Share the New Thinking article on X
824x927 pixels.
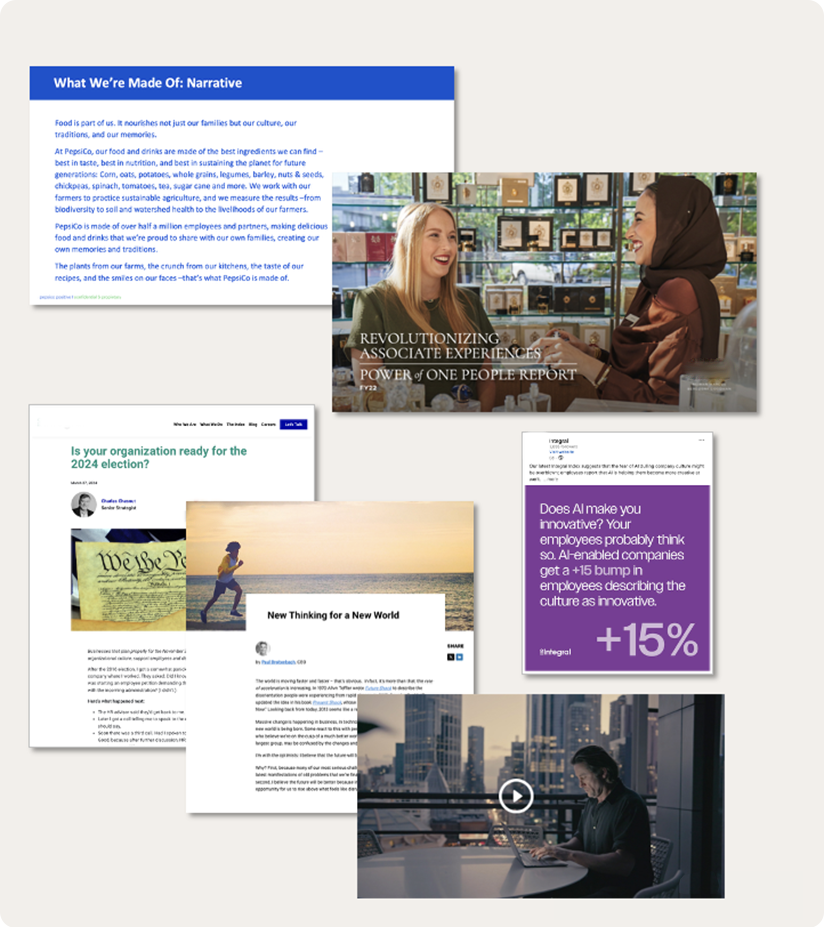(x=450, y=657)
